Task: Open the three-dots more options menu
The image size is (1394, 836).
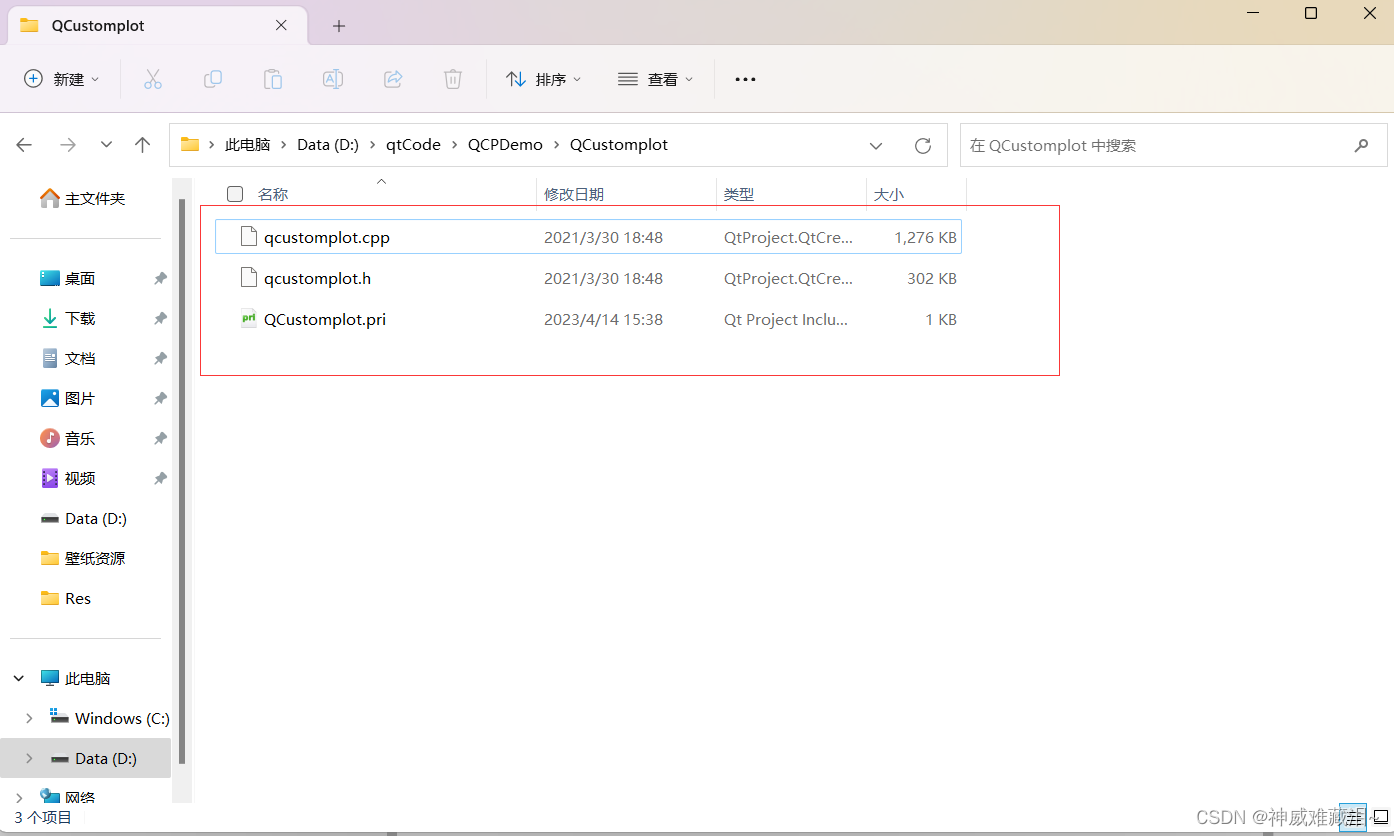Action: click(745, 79)
